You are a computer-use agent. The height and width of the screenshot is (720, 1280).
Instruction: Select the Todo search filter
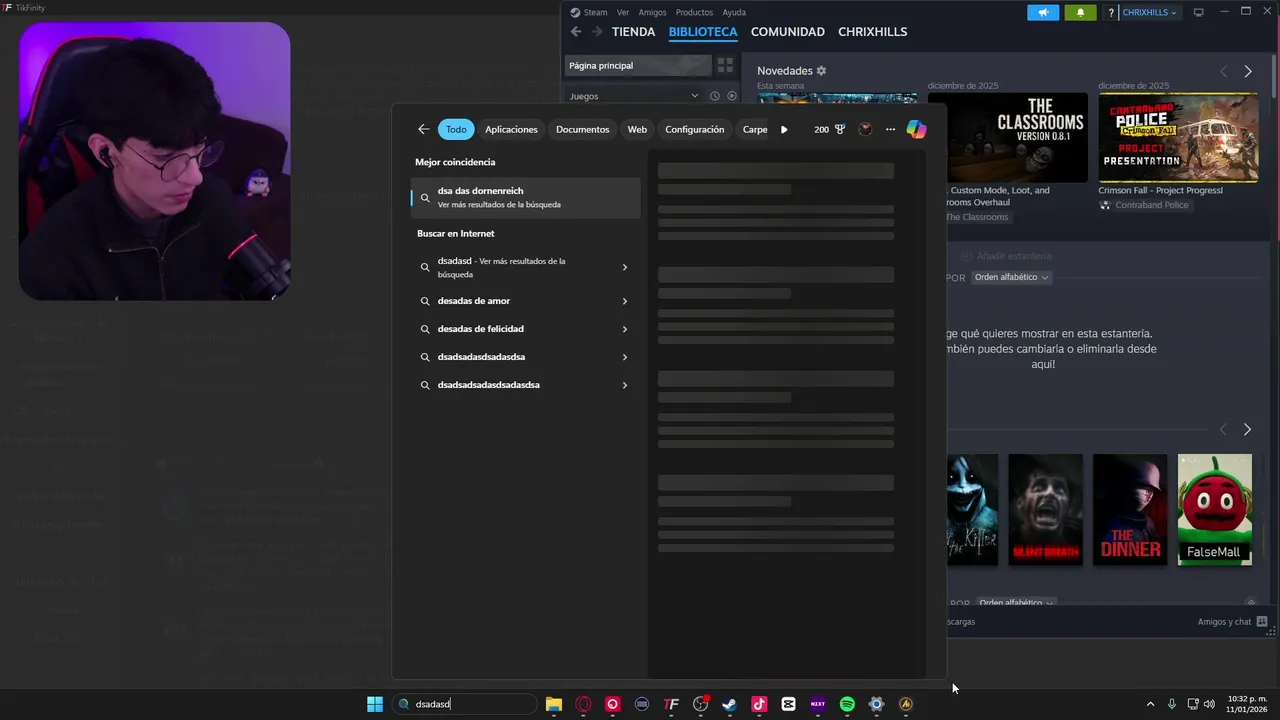456,129
